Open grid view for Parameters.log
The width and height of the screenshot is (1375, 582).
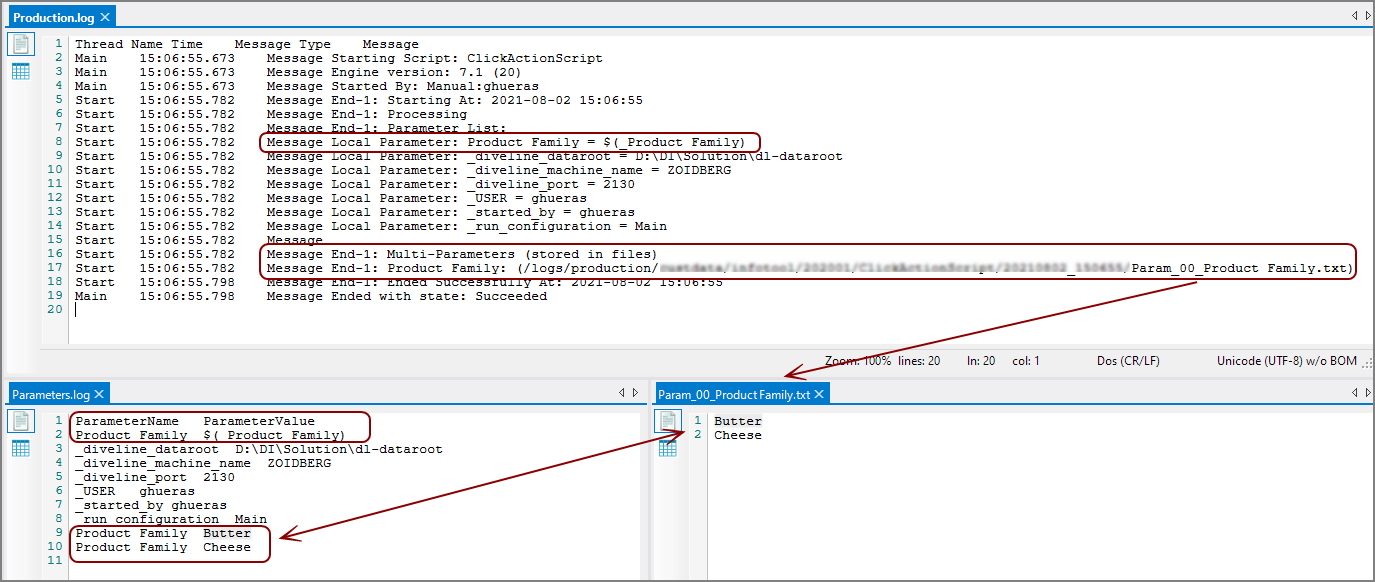coord(20,448)
